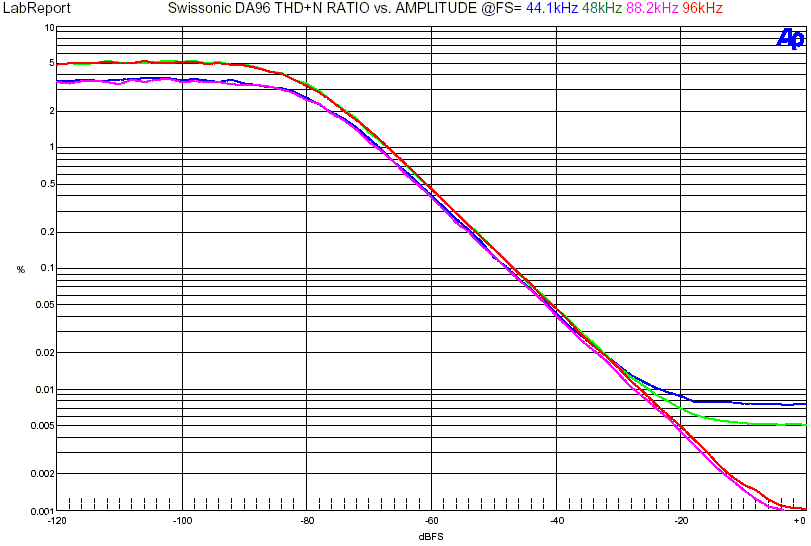Click the 0.2 y-axis tick label

click(x=48, y=232)
